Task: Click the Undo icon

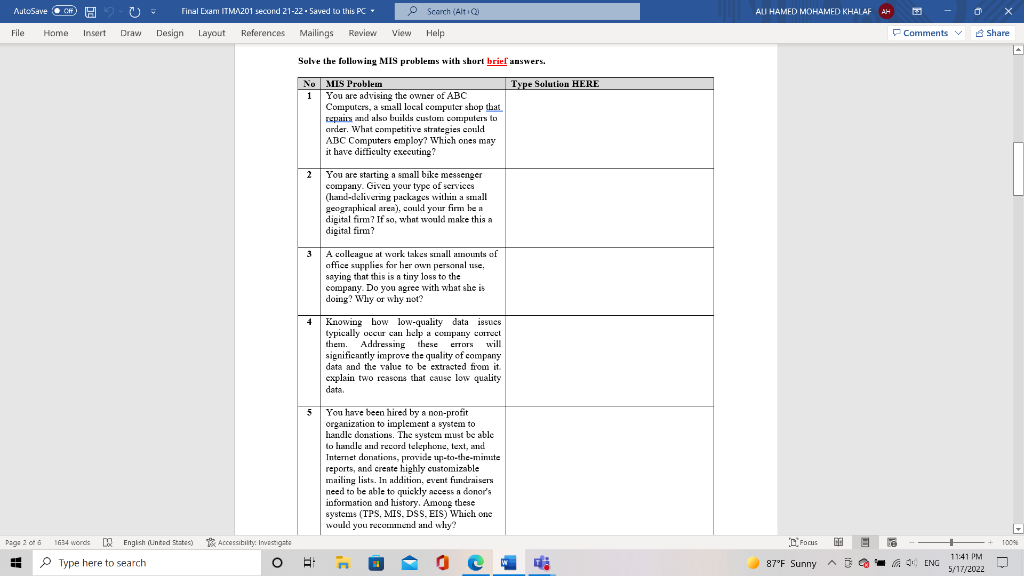Action: (110, 12)
